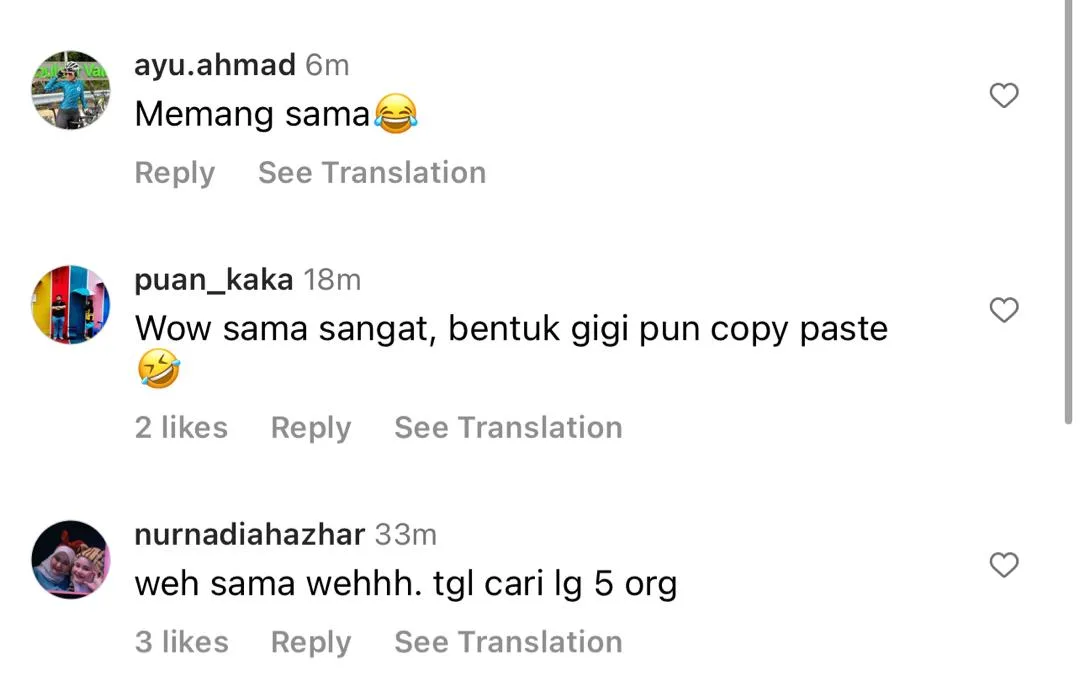Show translation for nurnadiahazhar's comment

508,642
